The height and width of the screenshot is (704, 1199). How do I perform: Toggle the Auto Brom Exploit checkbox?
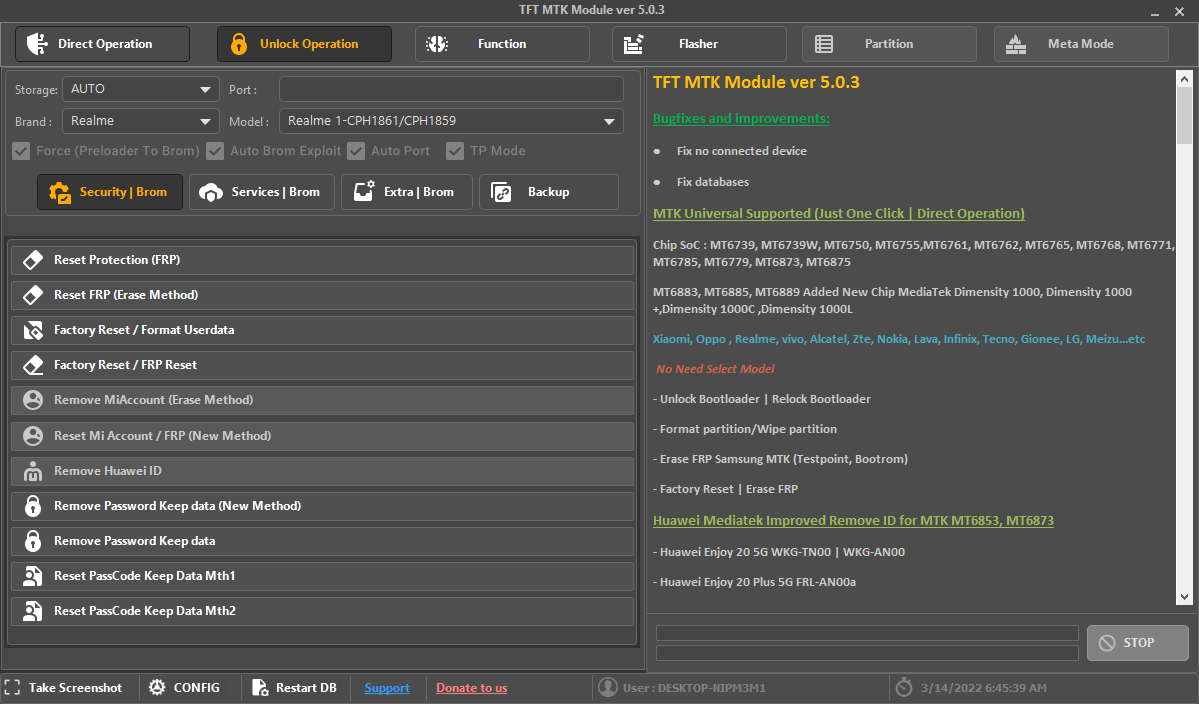click(x=215, y=151)
